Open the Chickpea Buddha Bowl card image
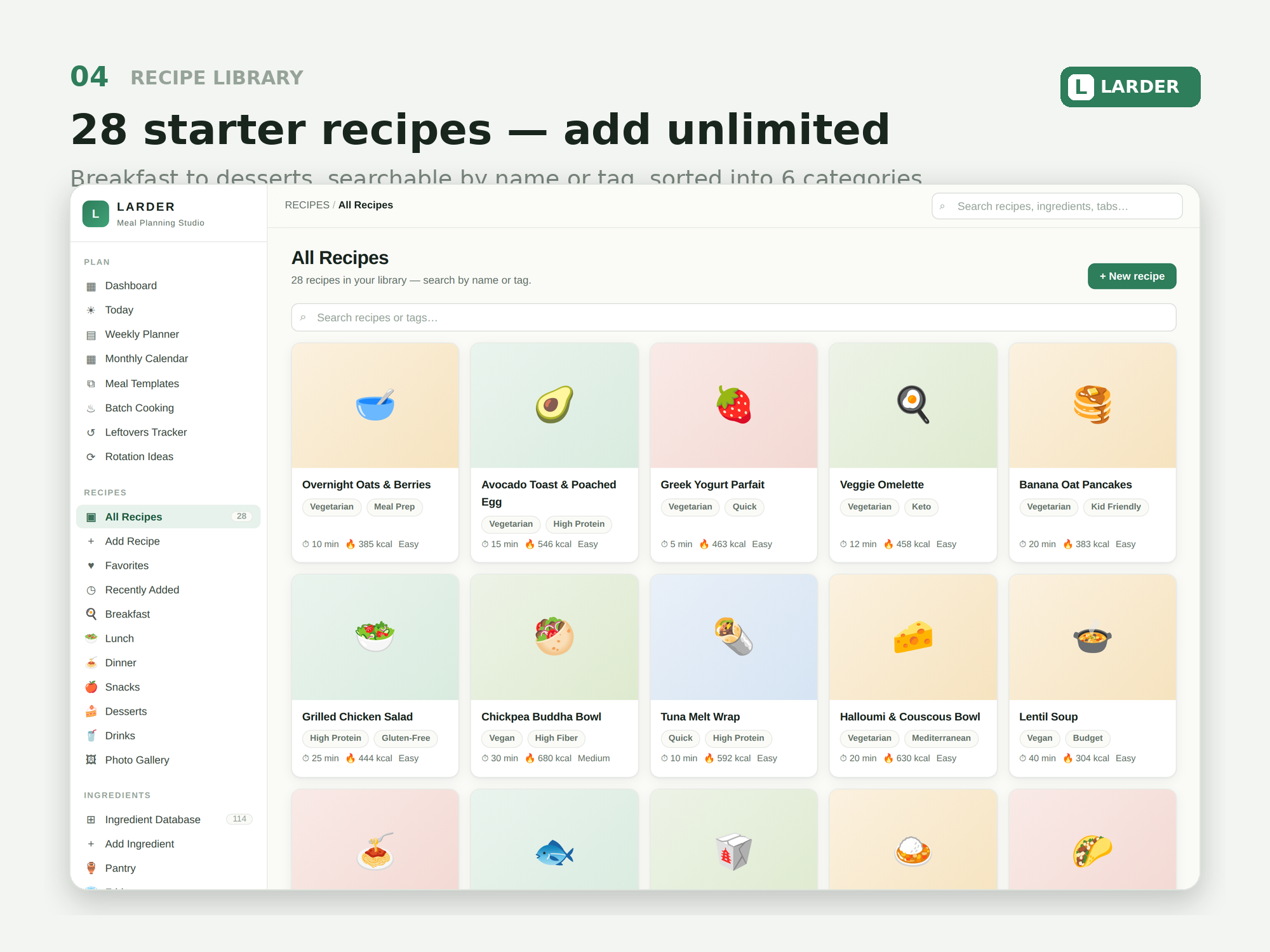 (x=554, y=637)
